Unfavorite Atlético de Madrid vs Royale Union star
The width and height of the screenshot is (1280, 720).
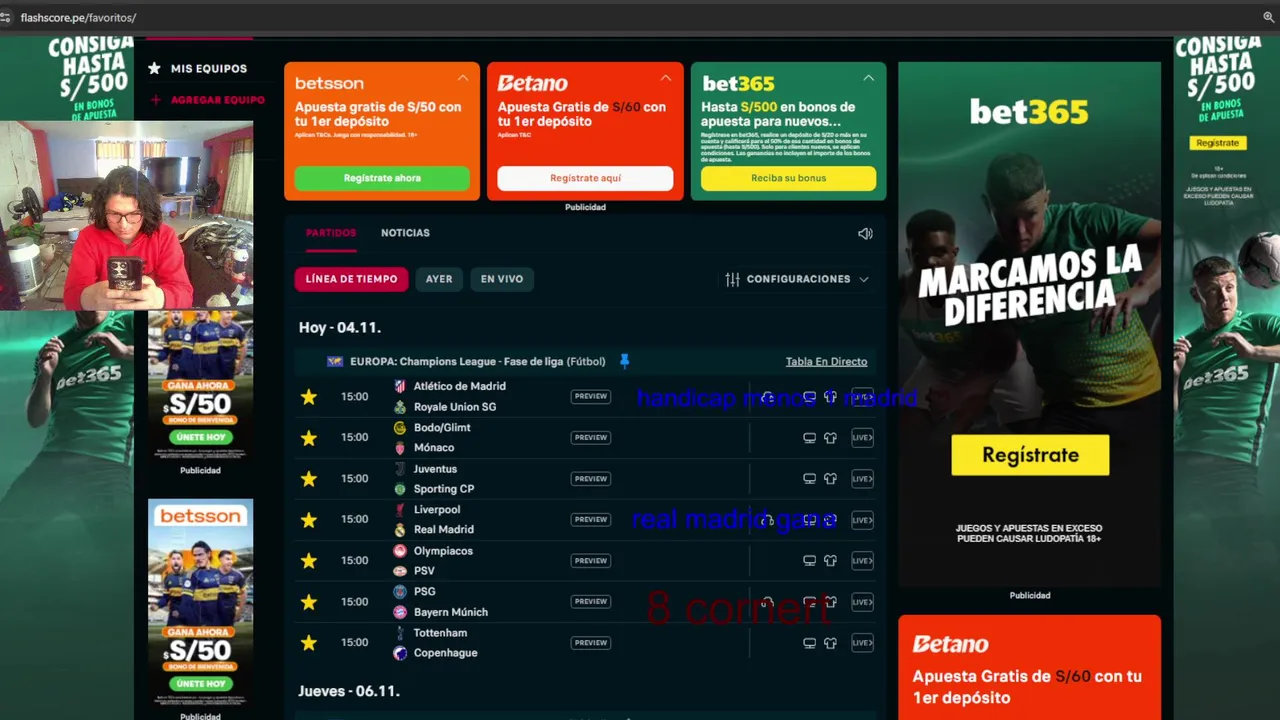(x=309, y=397)
